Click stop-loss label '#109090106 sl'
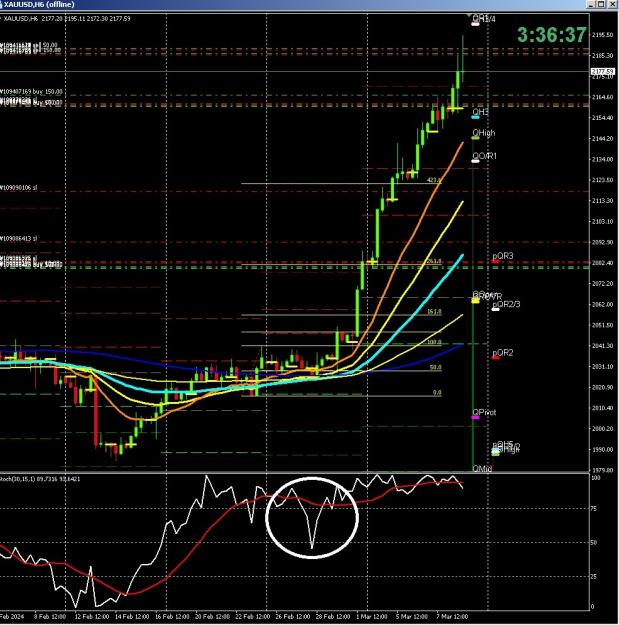This screenshot has width=619, height=625. tap(19, 187)
